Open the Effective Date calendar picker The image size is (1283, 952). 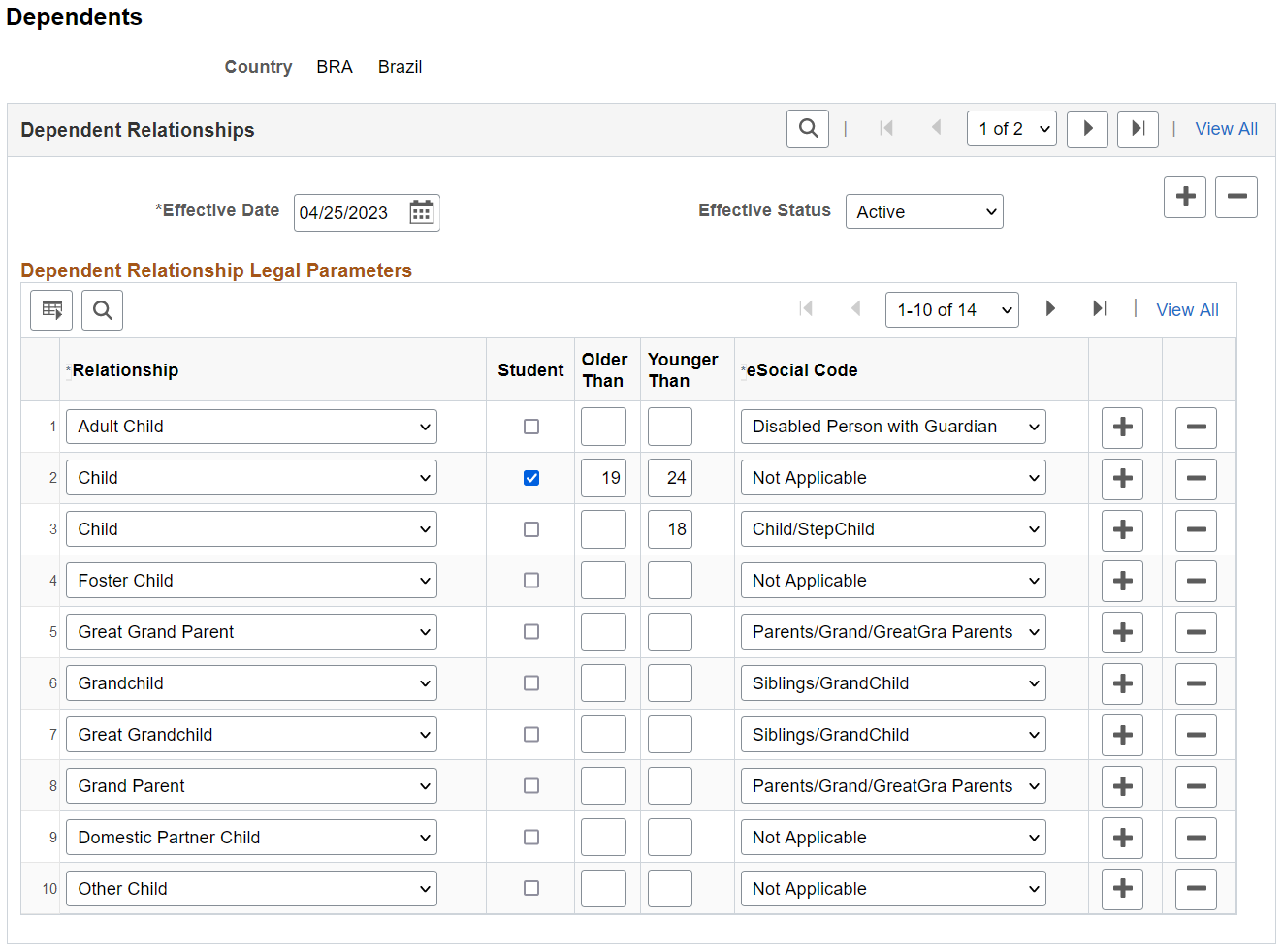pos(421,212)
